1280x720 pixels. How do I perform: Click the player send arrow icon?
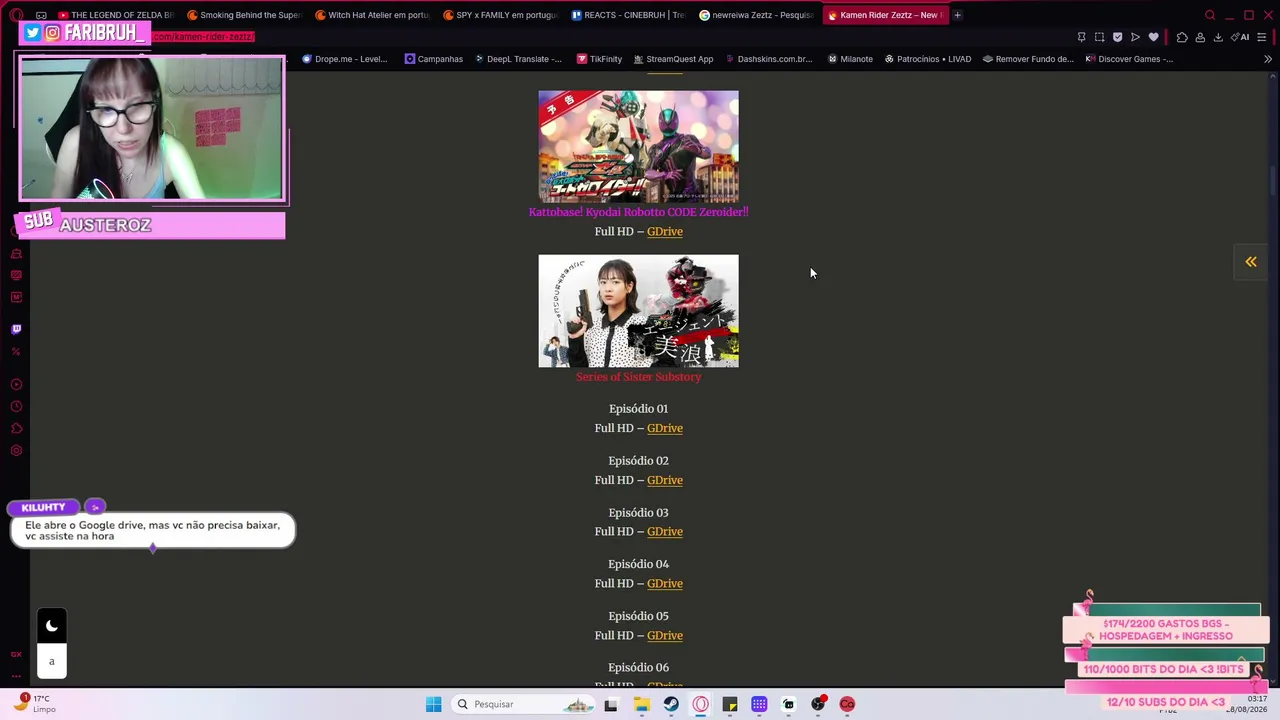tap(1135, 37)
